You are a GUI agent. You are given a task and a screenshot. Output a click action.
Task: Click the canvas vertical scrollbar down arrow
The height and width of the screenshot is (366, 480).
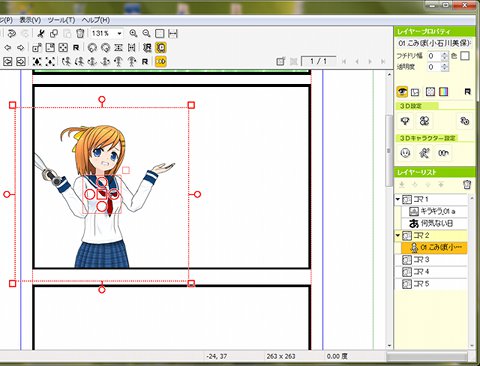[x=389, y=345]
